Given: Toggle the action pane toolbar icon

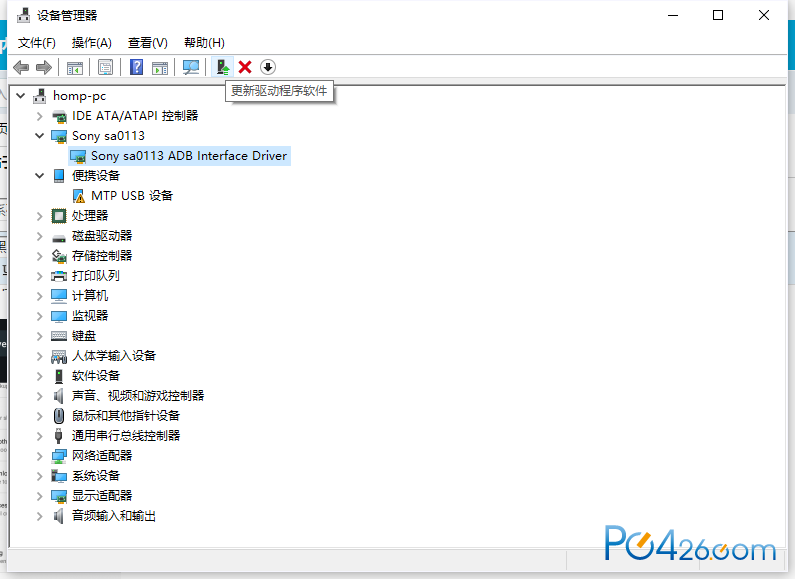Looking at the screenshot, I should (x=160, y=67).
